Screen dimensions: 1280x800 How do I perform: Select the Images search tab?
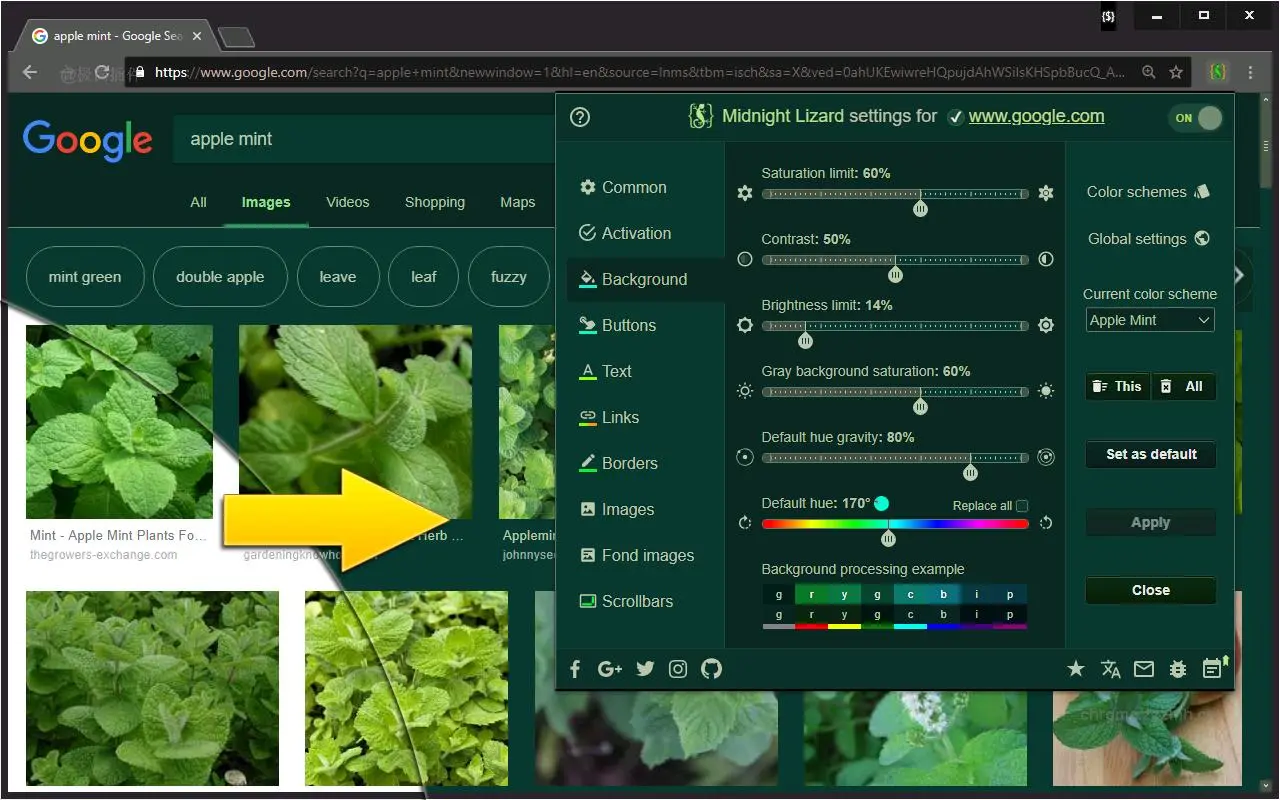click(265, 202)
